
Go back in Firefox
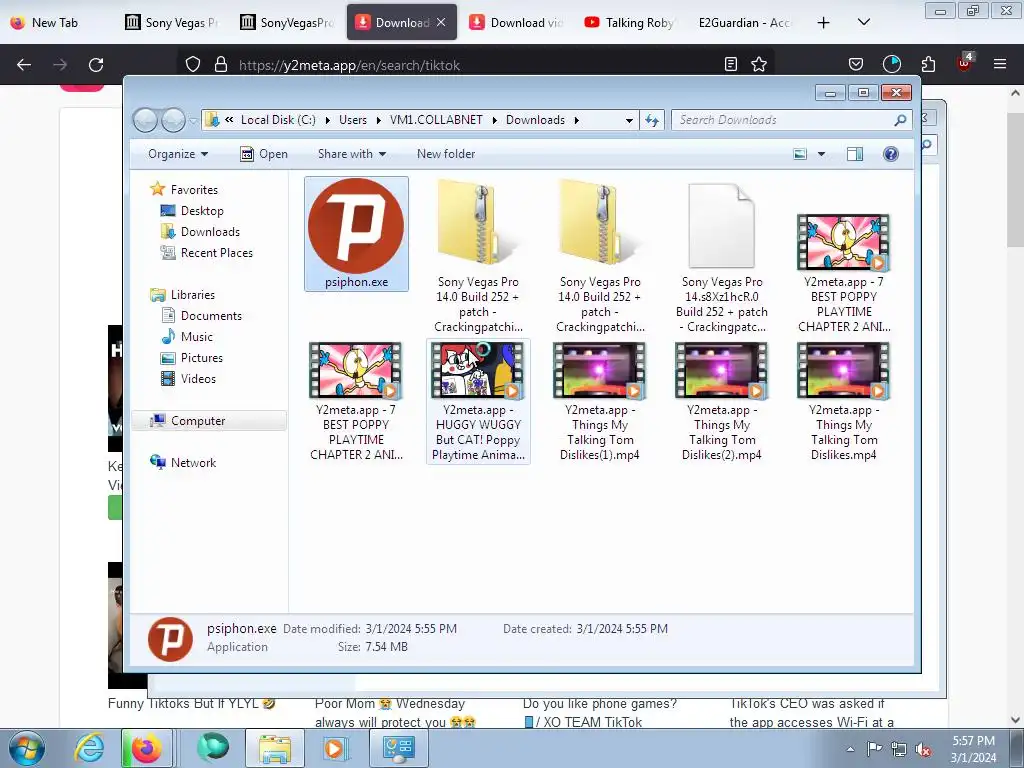(24, 65)
